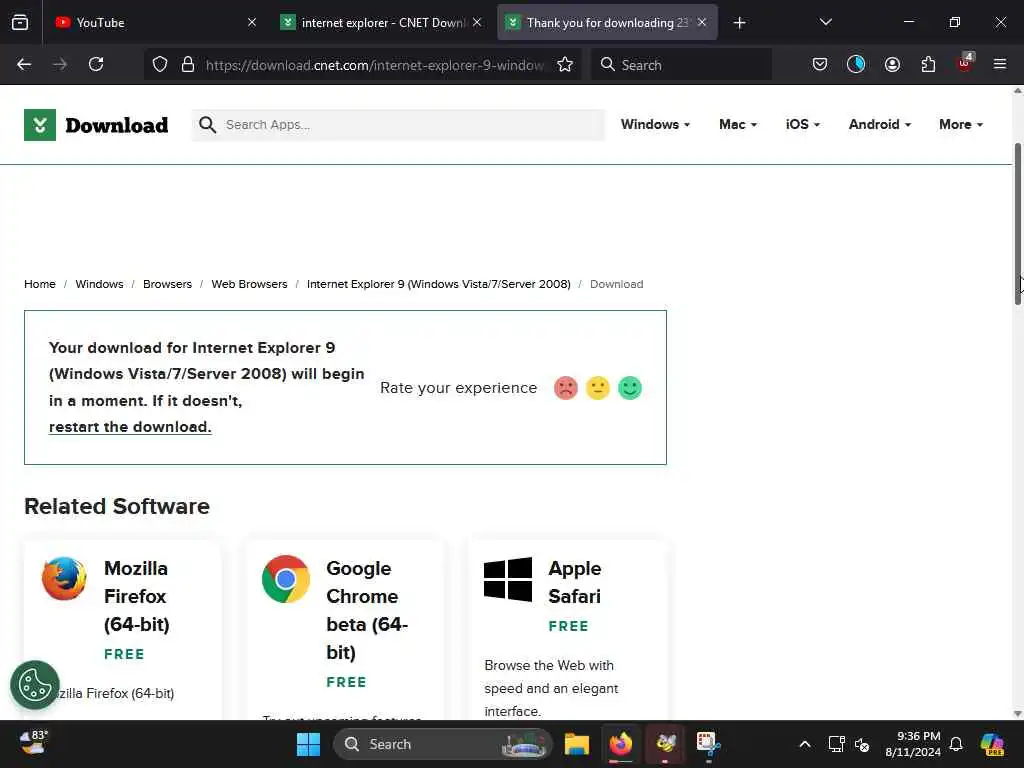
Task: Expand the Android dropdown menu
Action: pos(880,124)
